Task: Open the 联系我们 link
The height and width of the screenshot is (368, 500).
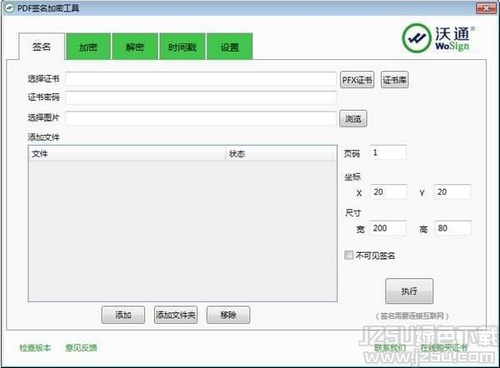Action: coord(390,348)
